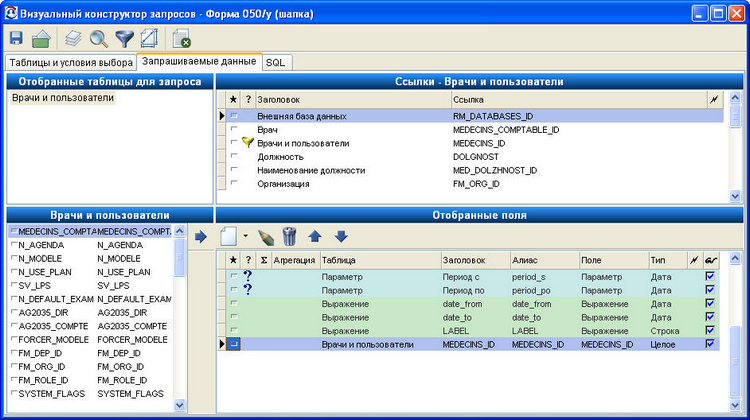Click the filter funnel icon beside Врачи и пользователи link
Image resolution: width=750 pixels, height=420 pixels.
point(248,143)
